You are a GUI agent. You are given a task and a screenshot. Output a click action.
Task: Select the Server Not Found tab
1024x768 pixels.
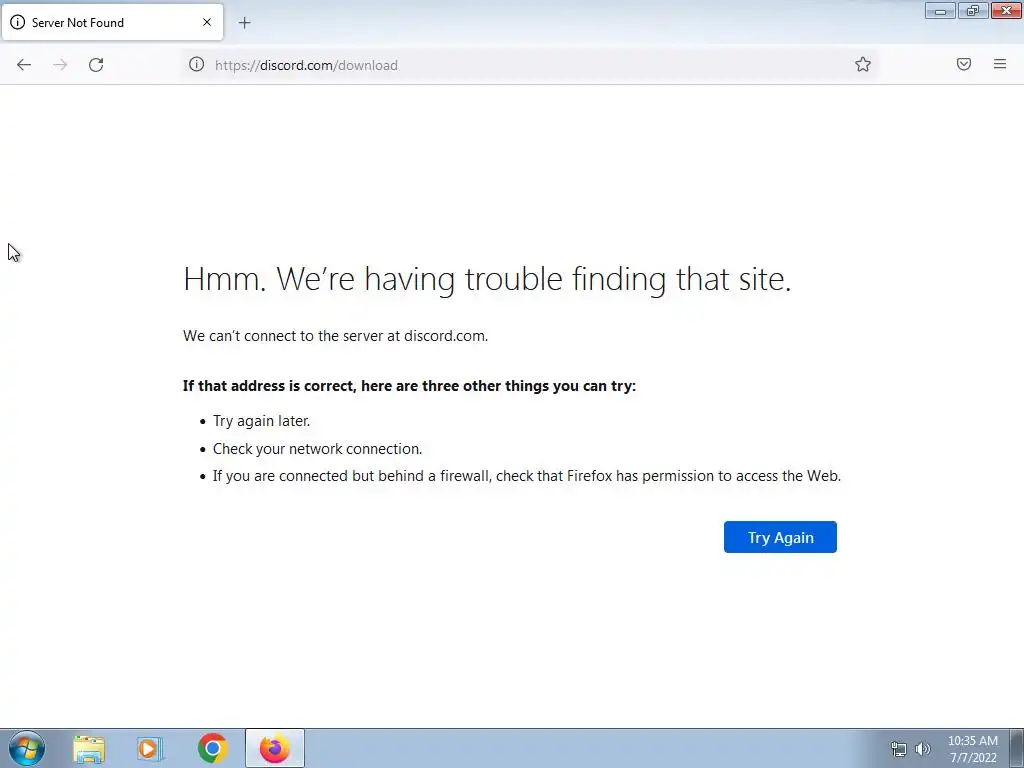pyautogui.click(x=112, y=22)
